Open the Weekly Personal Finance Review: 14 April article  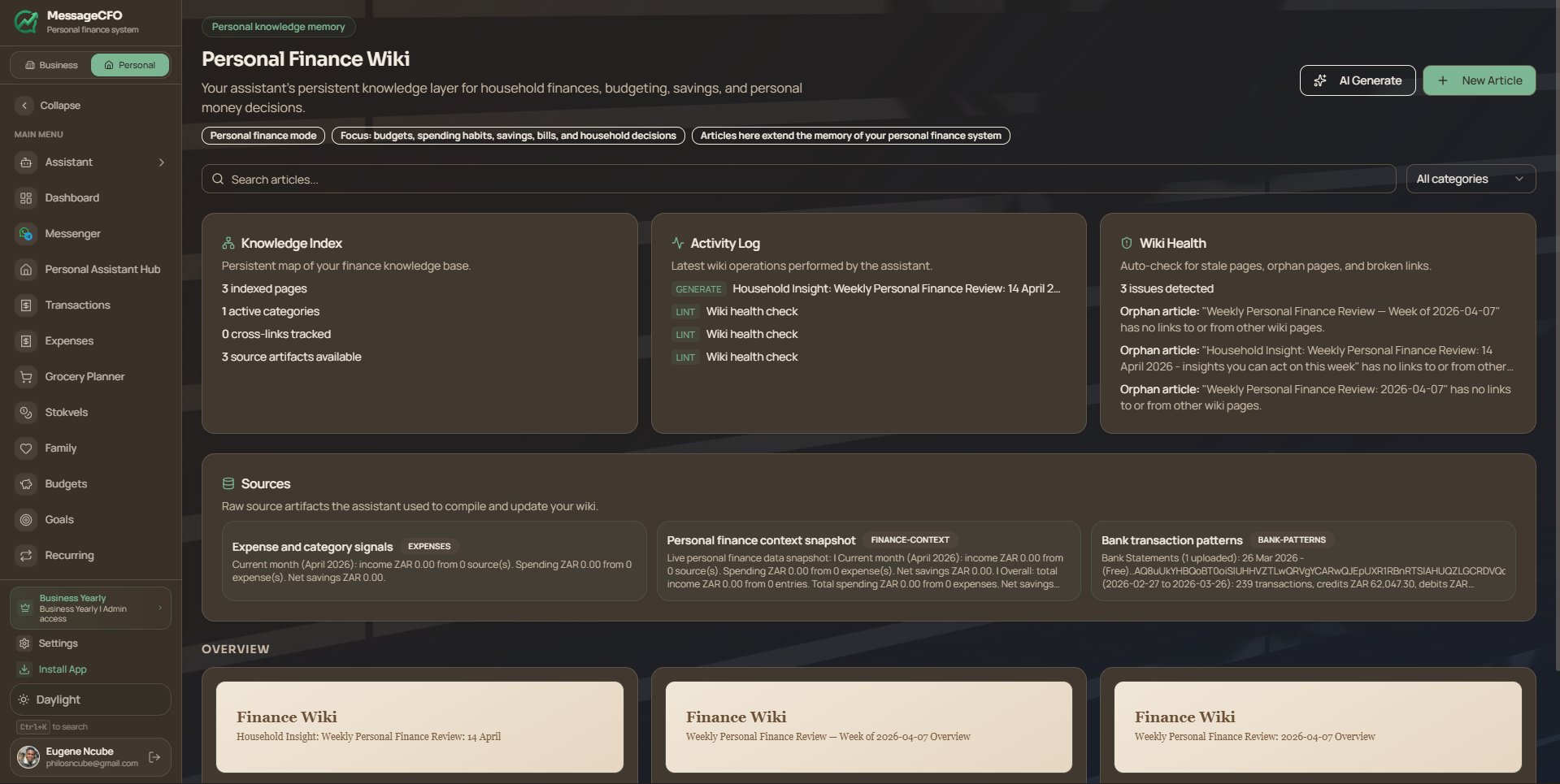point(419,726)
